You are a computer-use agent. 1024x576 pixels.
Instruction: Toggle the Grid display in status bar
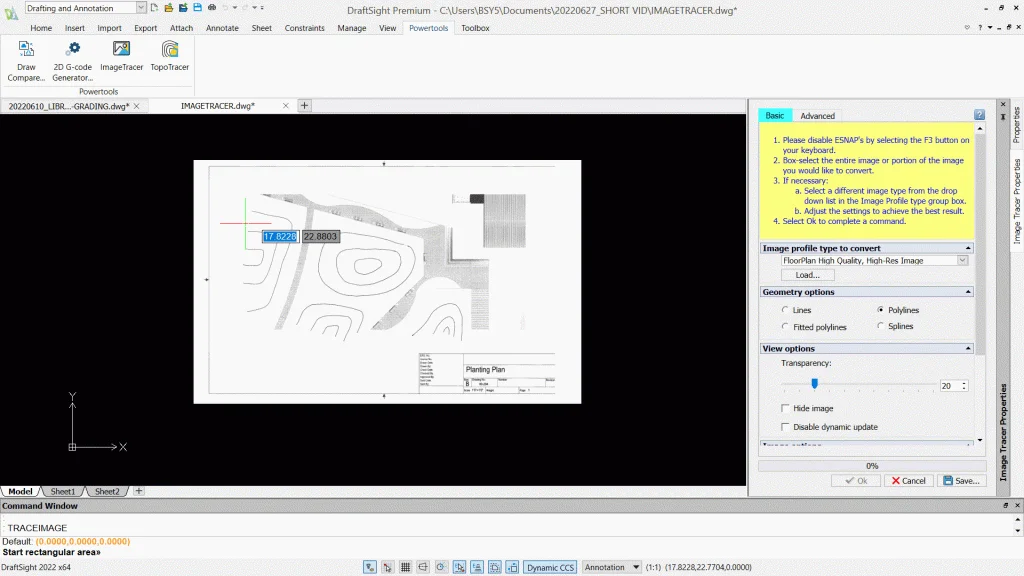[406, 567]
